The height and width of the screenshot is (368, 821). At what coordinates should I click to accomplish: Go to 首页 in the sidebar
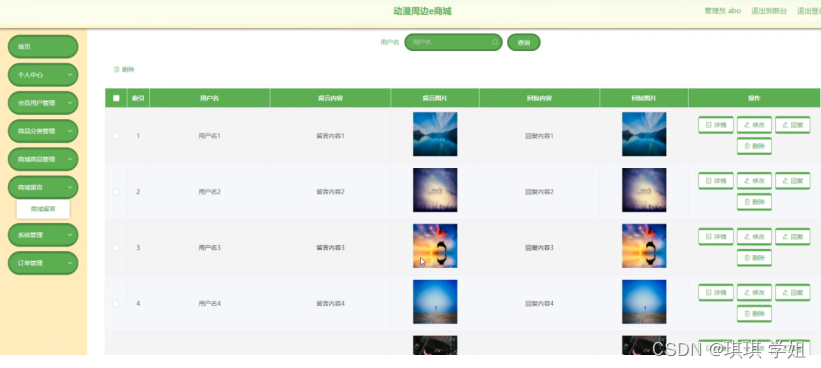[43, 47]
